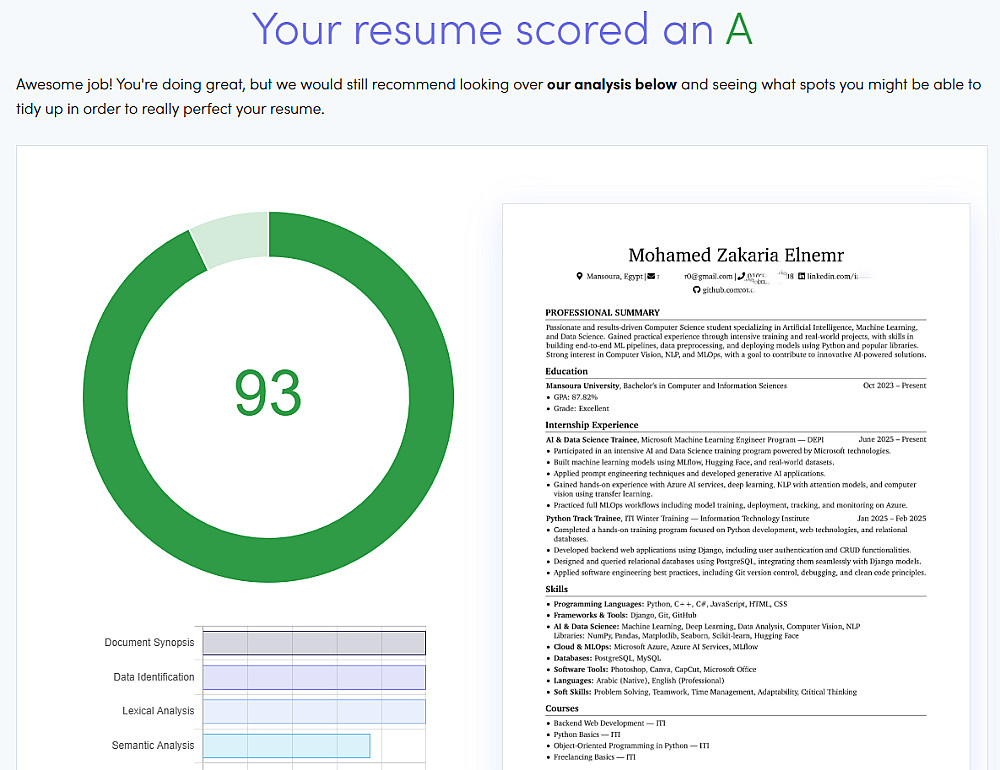Screen dimensions: 1000x770
Task: Select the Data Identification bar
Action: 314,677
